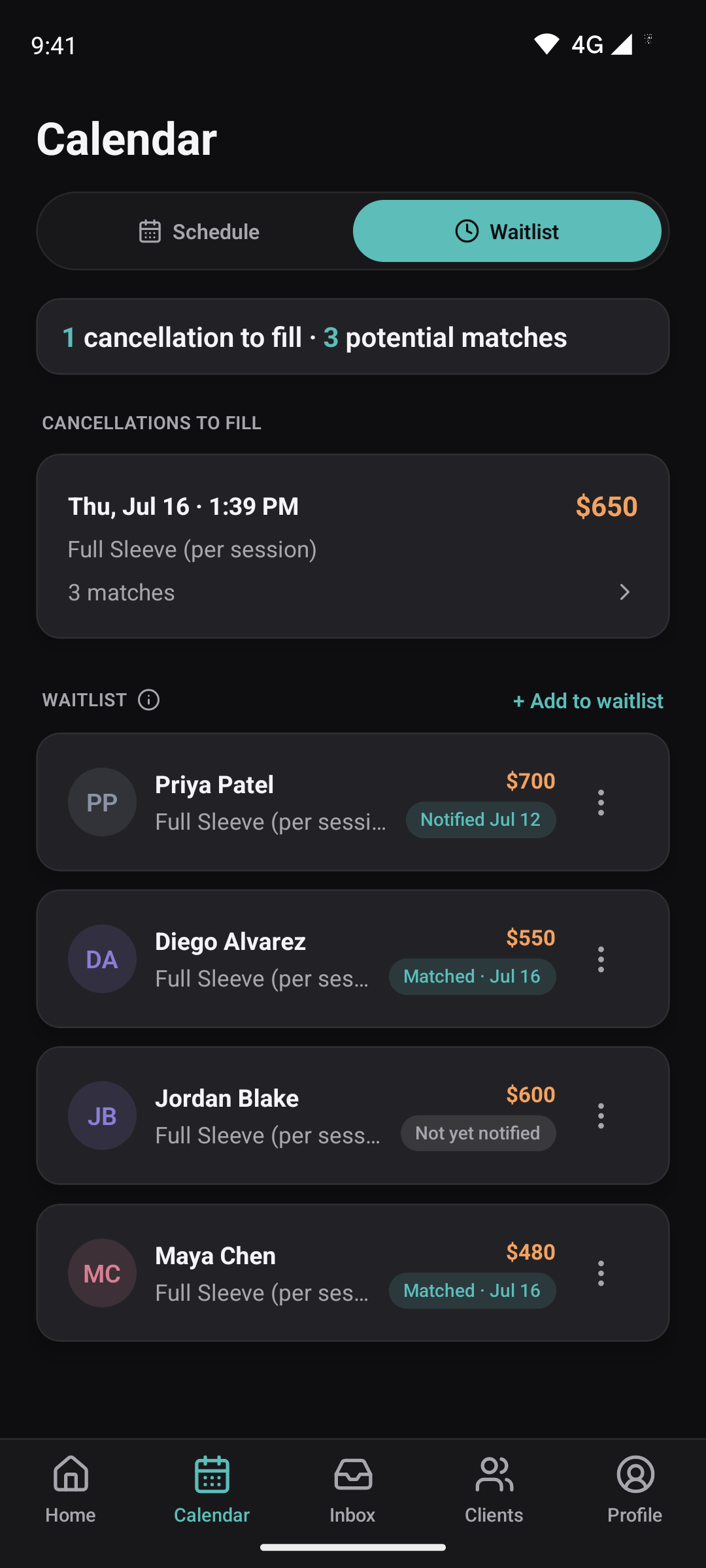Viewport: 706px width, 1568px height.
Task: Open the cancellation summary banner
Action: tap(353, 337)
